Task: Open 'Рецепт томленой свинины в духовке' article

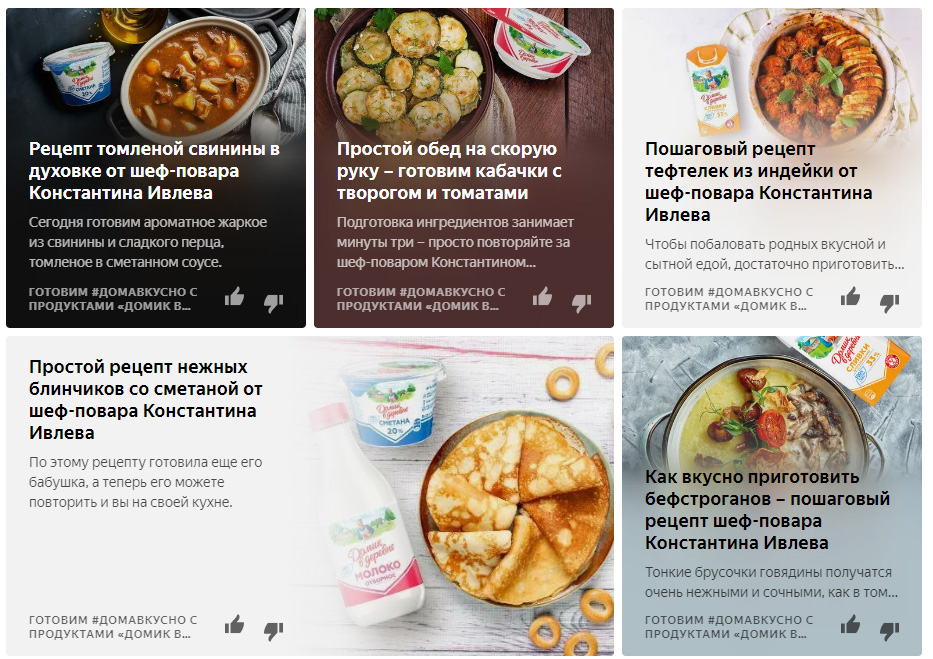Action: click(x=154, y=171)
